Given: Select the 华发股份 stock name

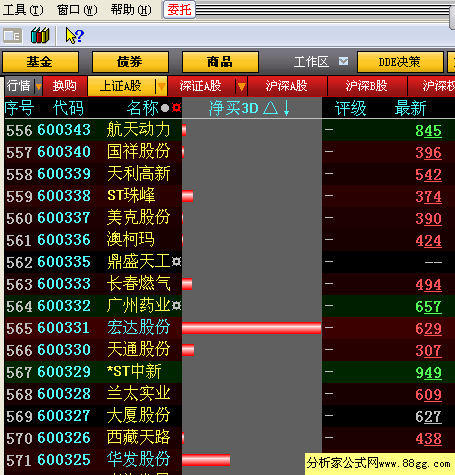Looking at the screenshot, I should tap(139, 460).
